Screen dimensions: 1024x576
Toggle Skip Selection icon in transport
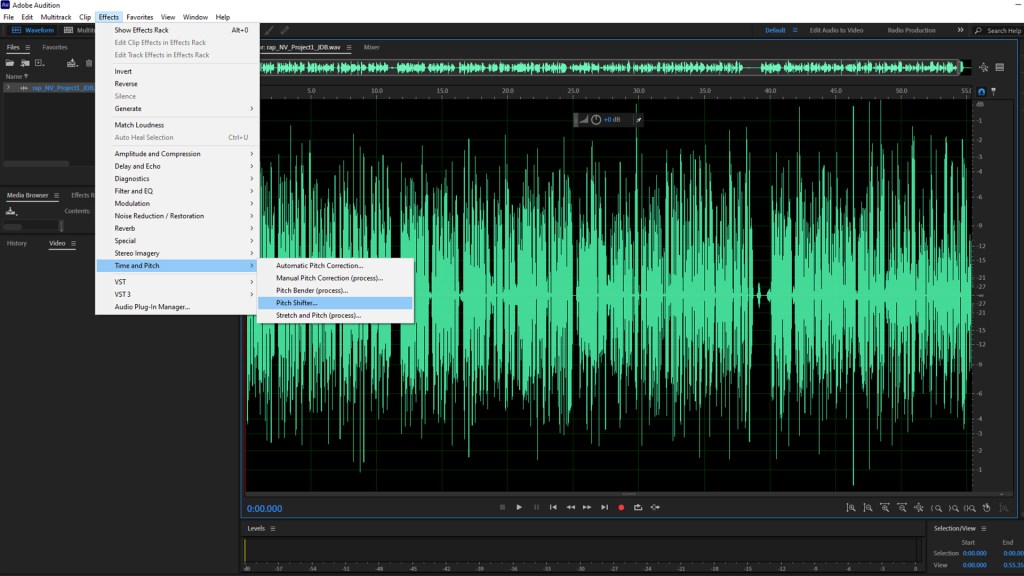point(655,507)
